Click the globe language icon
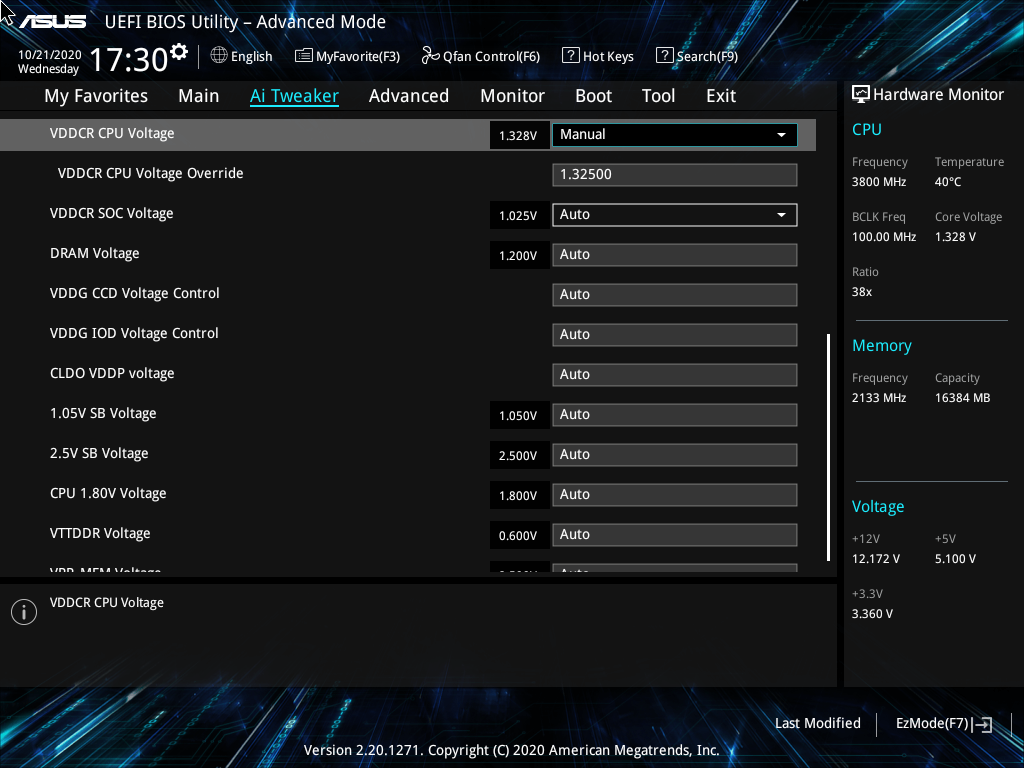 click(x=219, y=56)
